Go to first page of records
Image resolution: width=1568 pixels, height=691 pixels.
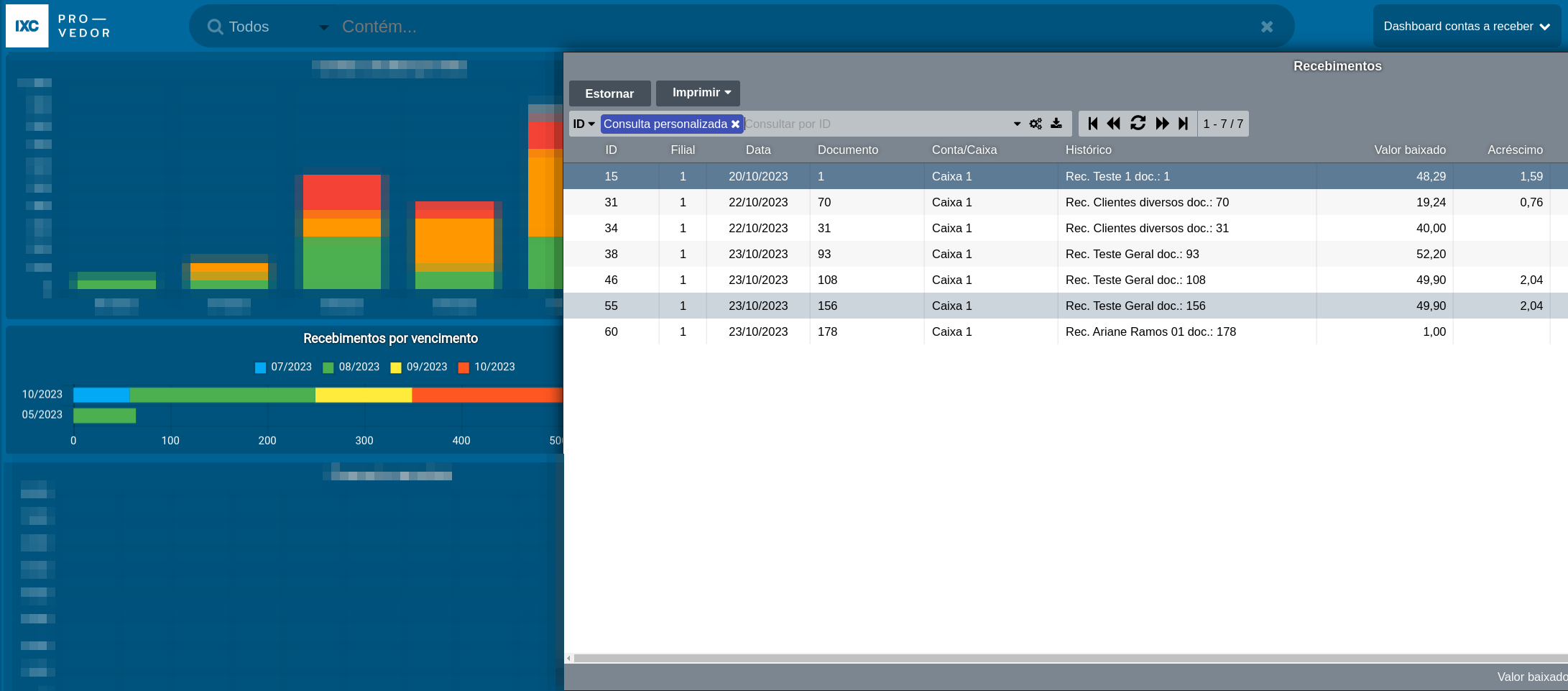click(x=1093, y=124)
